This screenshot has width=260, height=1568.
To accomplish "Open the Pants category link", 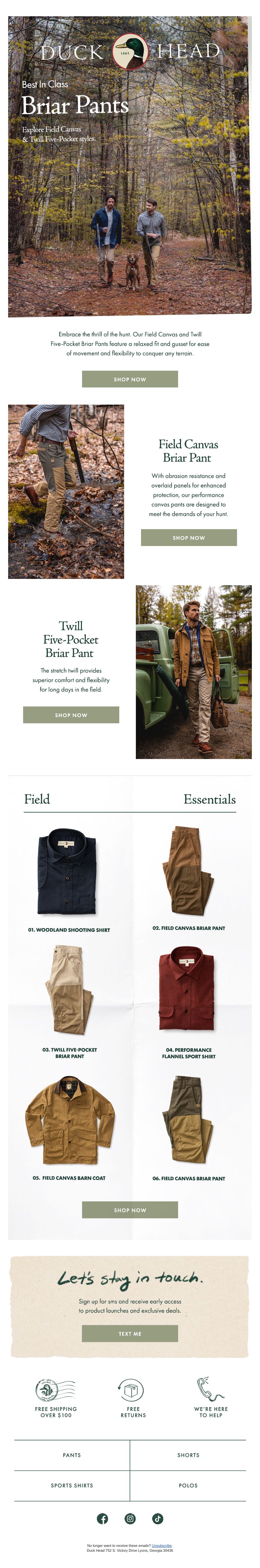I will pos(72,1455).
